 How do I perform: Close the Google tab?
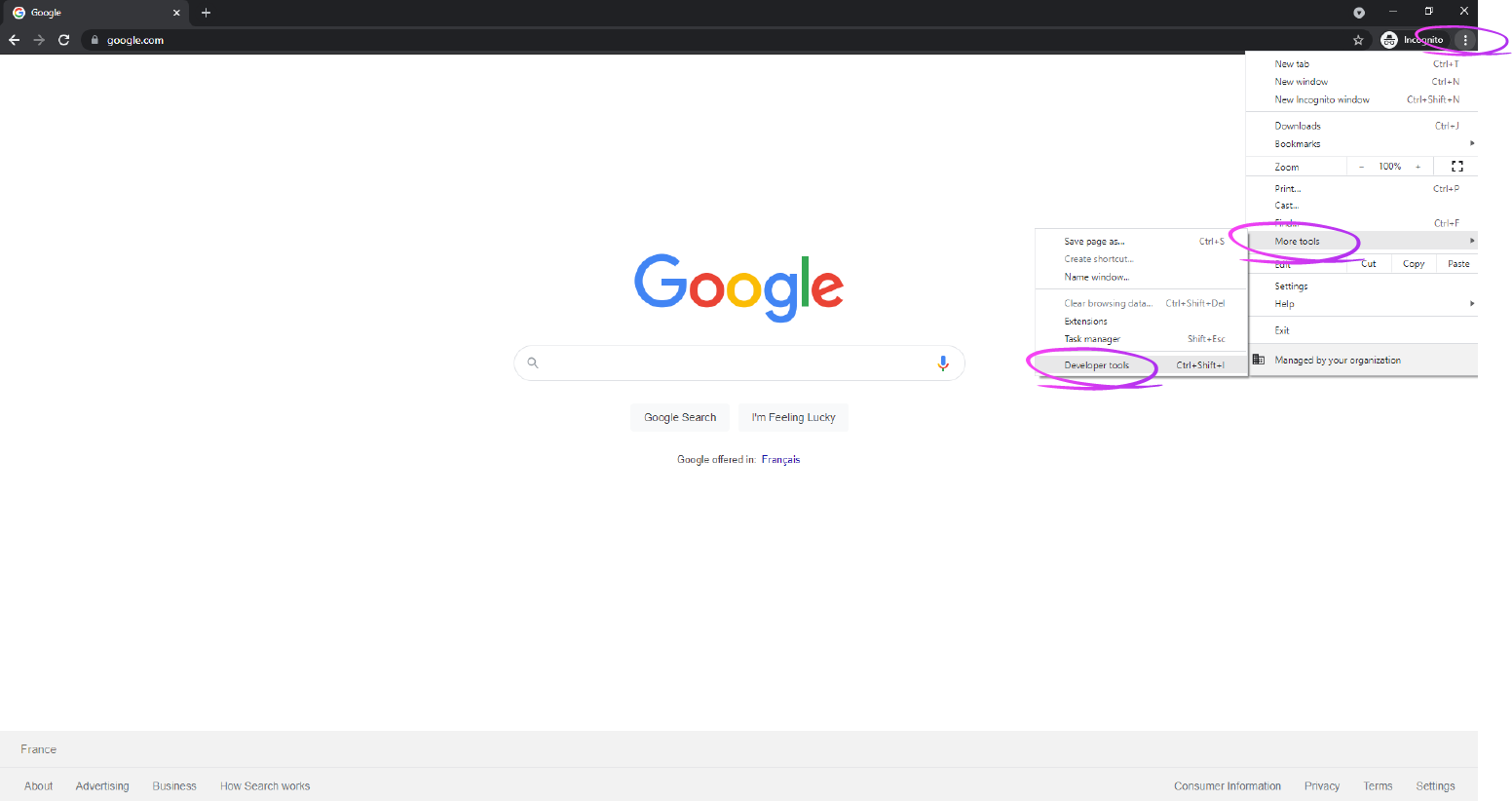coord(176,13)
